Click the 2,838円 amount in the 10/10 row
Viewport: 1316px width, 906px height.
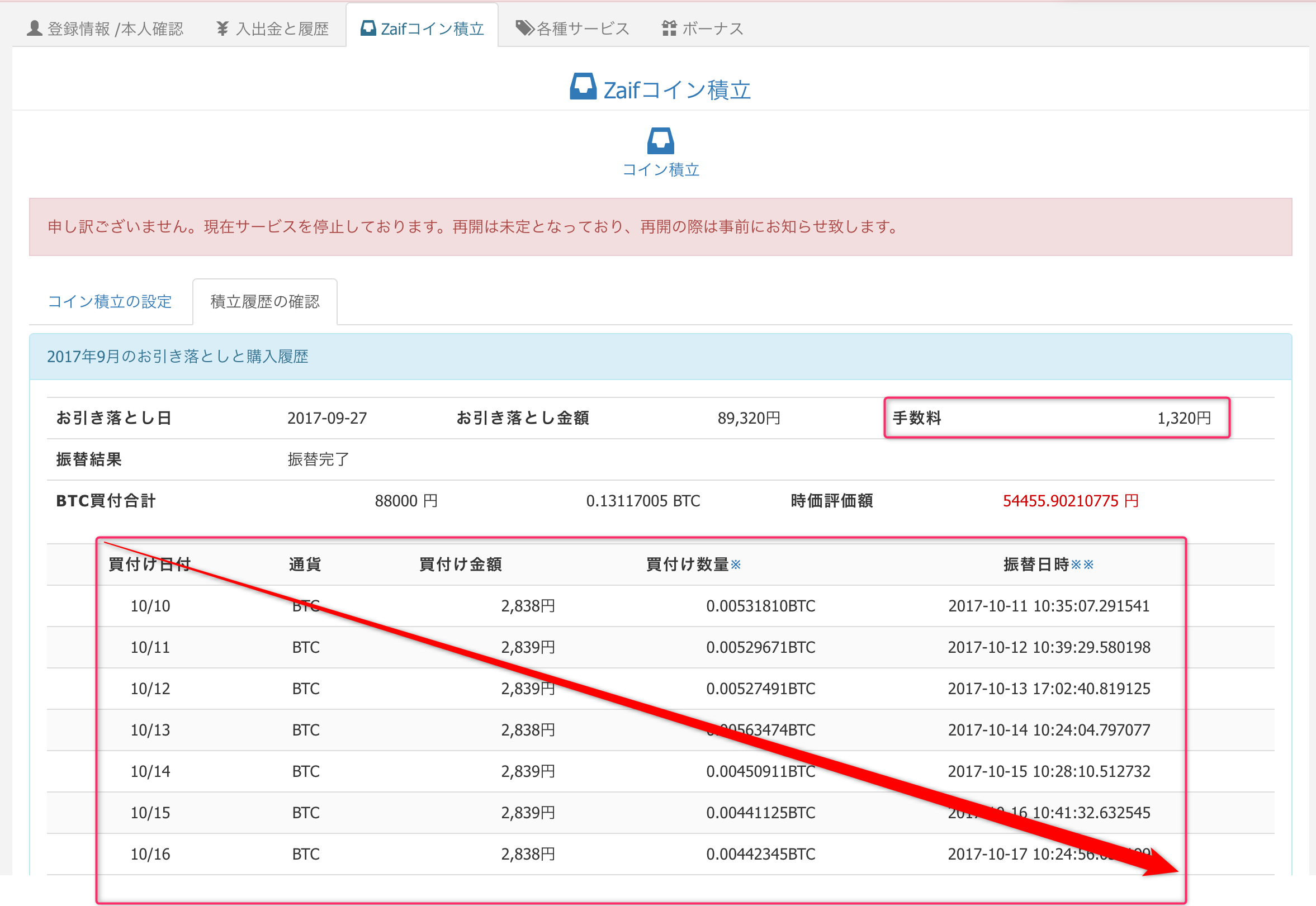pyautogui.click(x=528, y=606)
